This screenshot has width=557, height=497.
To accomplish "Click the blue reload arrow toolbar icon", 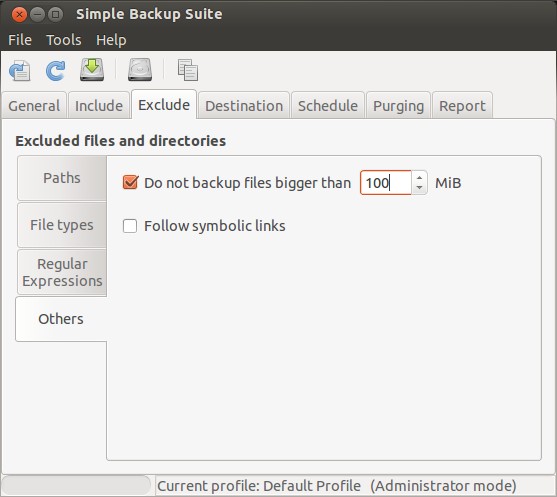I will click(x=55, y=70).
